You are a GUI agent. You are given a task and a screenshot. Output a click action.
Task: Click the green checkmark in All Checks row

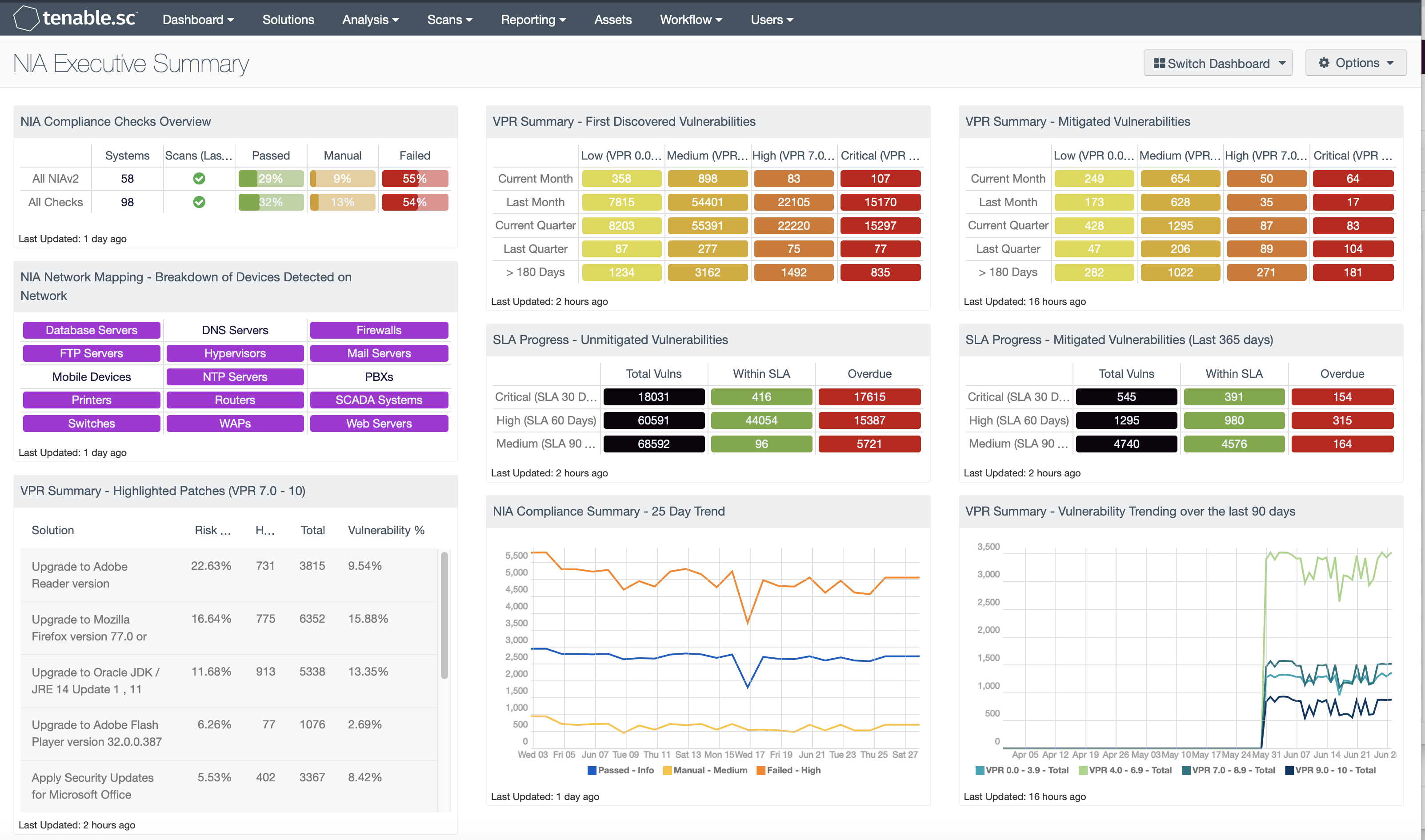click(199, 202)
